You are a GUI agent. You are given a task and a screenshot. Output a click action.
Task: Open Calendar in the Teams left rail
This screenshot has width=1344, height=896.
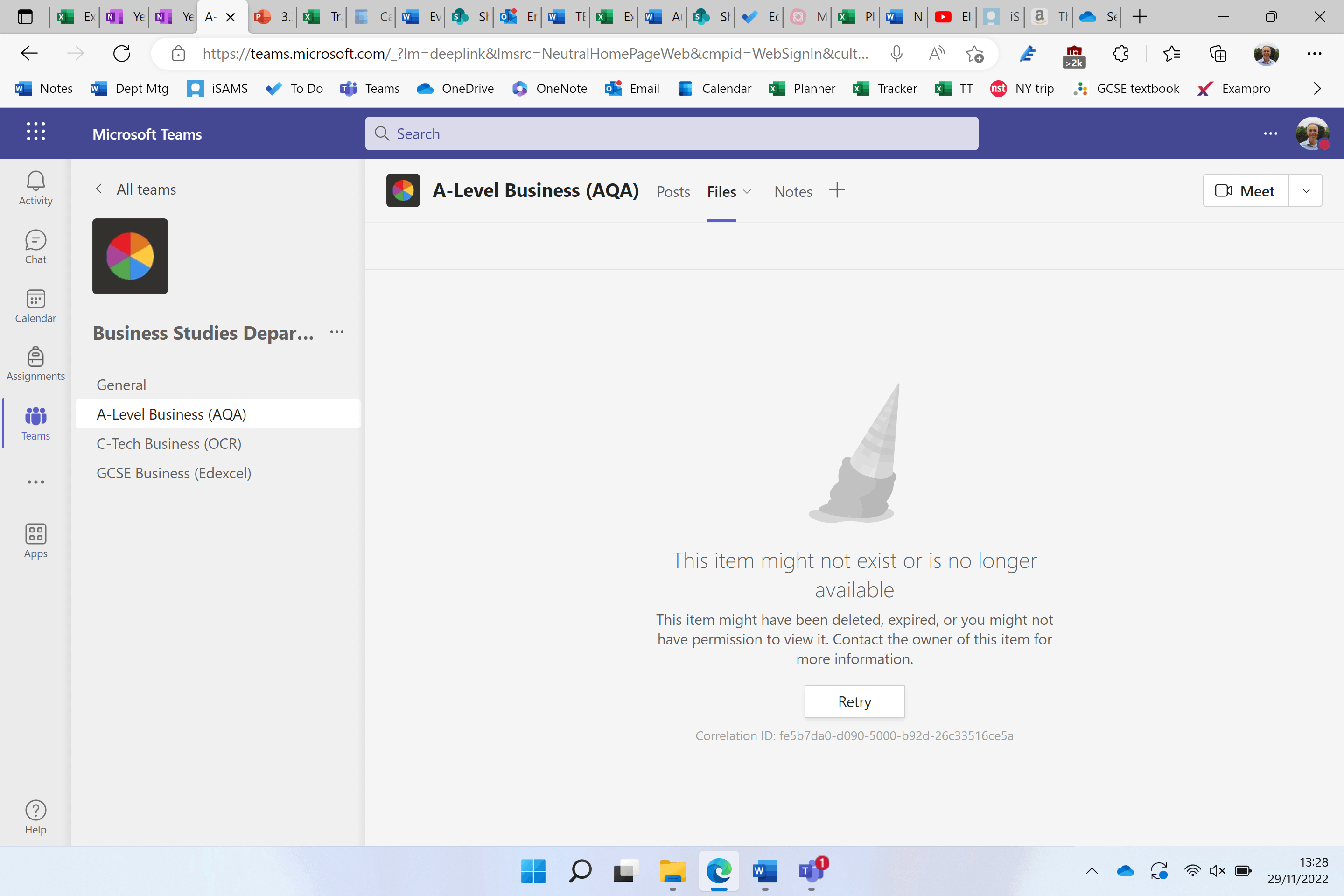tap(35, 306)
